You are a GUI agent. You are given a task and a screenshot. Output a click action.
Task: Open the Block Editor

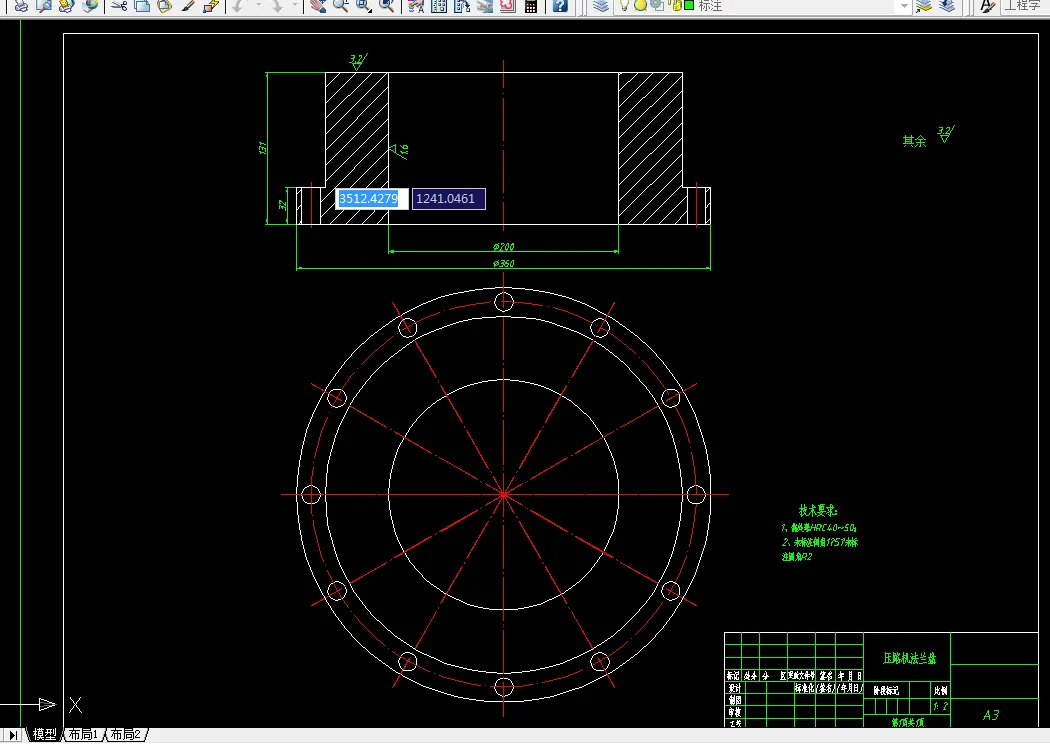coord(211,6)
